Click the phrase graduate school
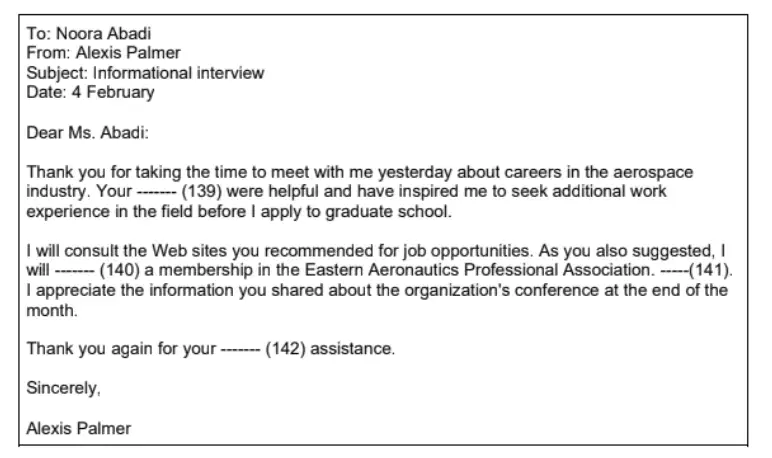 click(388, 212)
